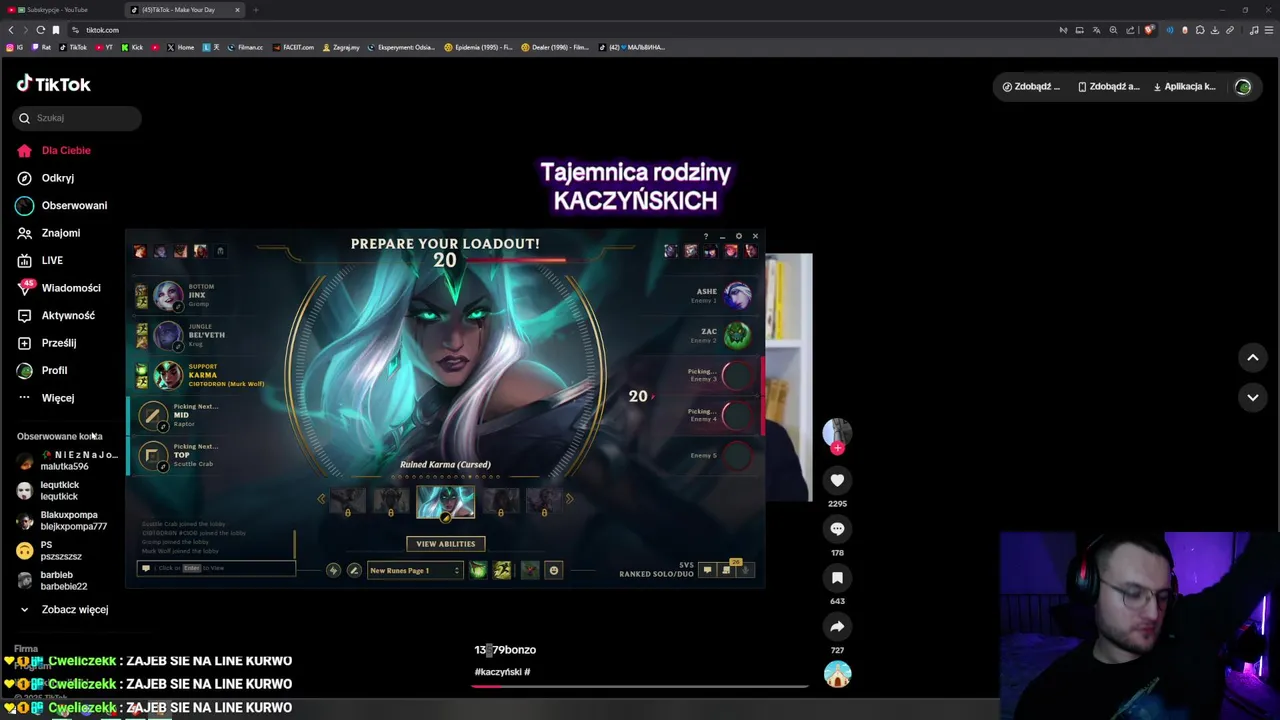Open followed account lequtkick
1280x720 pixels.
(48, 491)
